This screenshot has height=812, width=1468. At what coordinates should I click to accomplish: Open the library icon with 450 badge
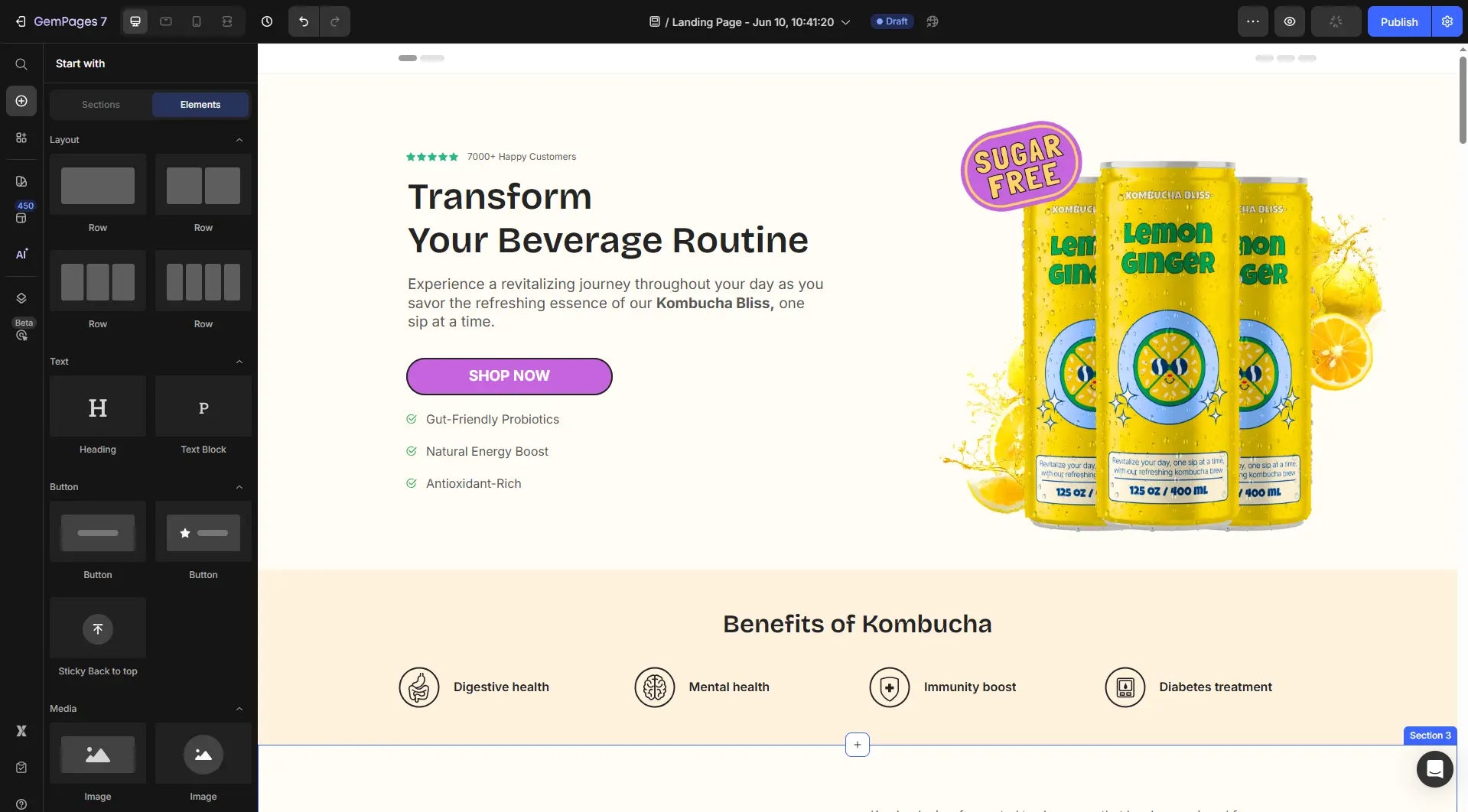21,218
